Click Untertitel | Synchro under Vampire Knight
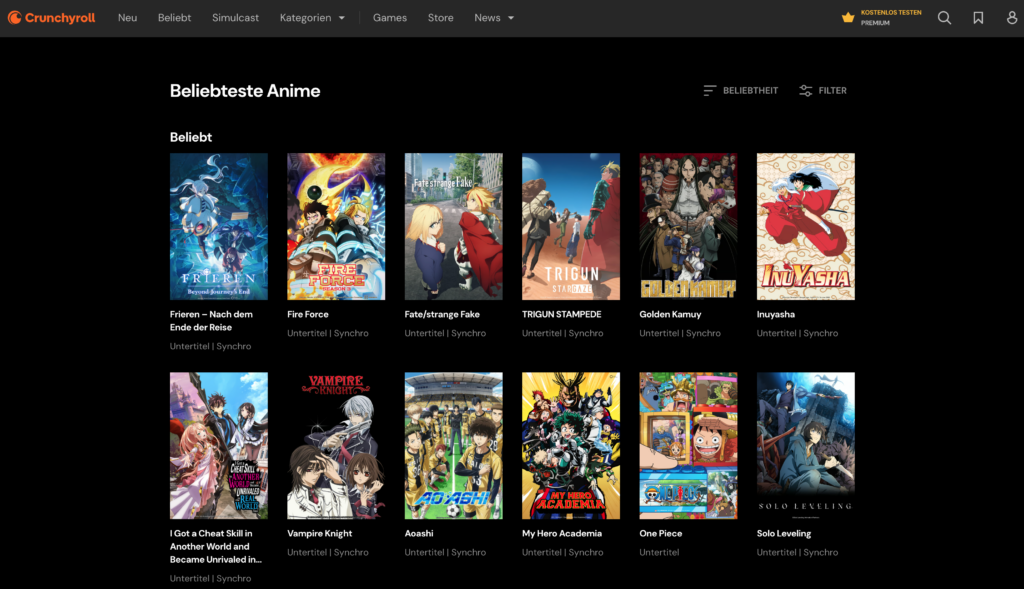The height and width of the screenshot is (589, 1024). tap(328, 552)
